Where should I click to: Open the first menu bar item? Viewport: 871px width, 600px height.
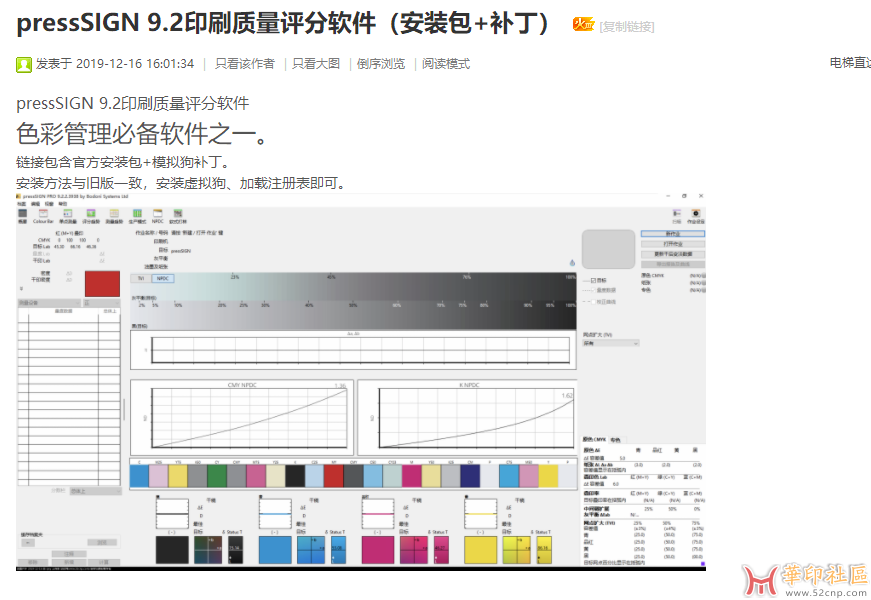(22, 204)
